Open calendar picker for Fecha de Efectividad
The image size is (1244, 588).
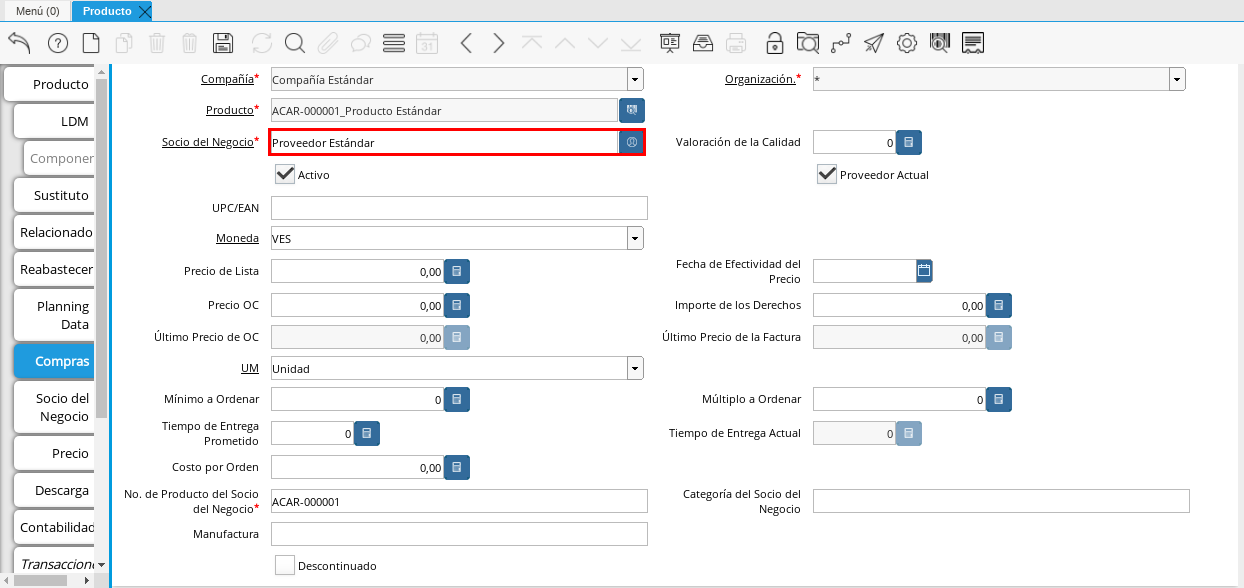(924, 270)
